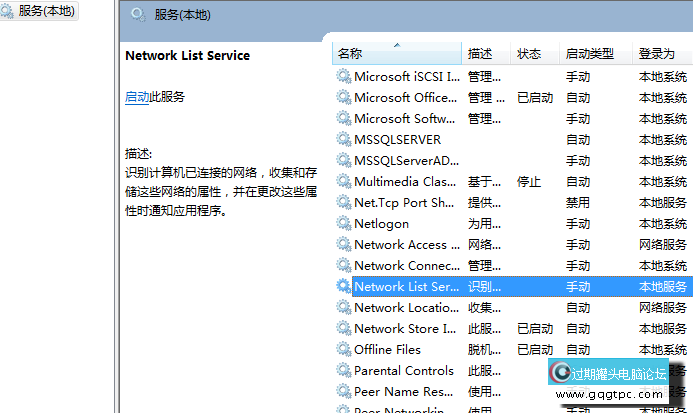Select the Multimedia Clas... service name
The width and height of the screenshot is (693, 413).
click(x=405, y=181)
